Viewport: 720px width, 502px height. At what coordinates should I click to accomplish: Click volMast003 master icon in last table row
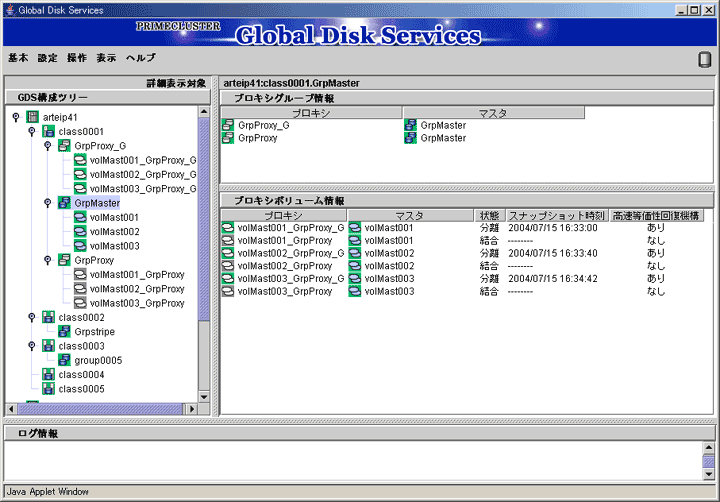[x=354, y=291]
